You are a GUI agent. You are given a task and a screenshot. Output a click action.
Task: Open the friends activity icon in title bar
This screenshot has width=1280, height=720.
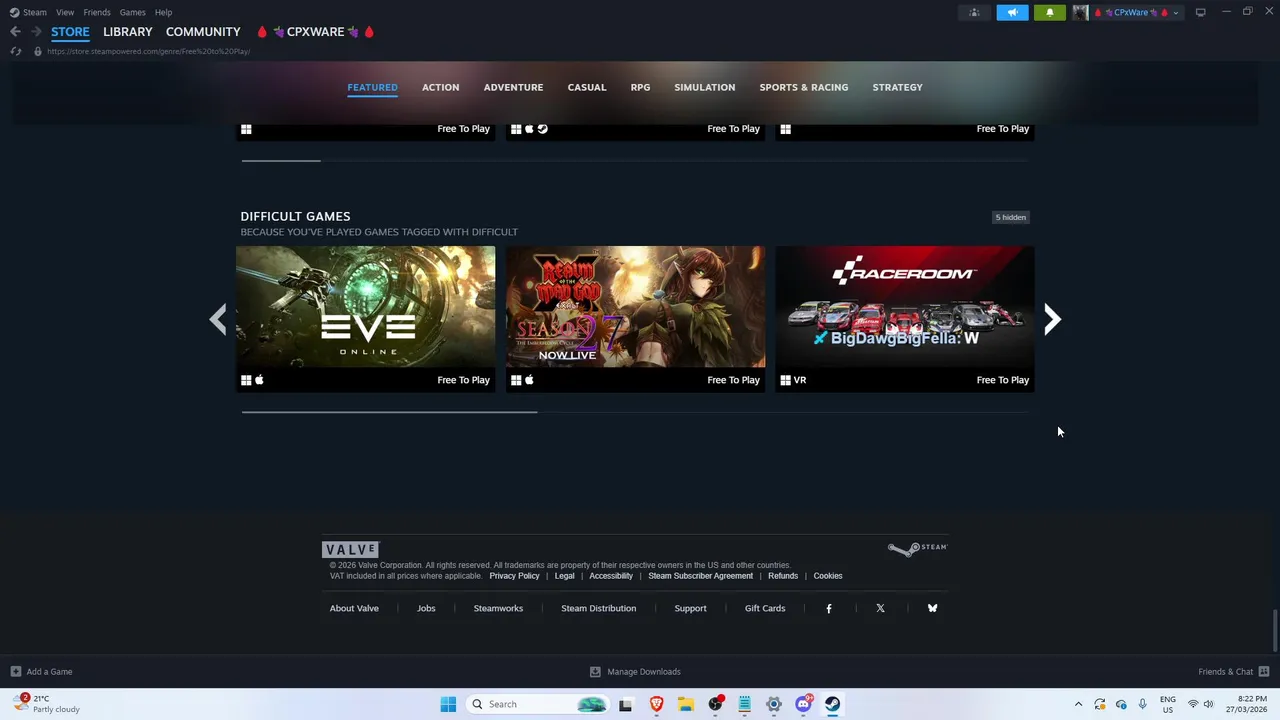coord(974,13)
